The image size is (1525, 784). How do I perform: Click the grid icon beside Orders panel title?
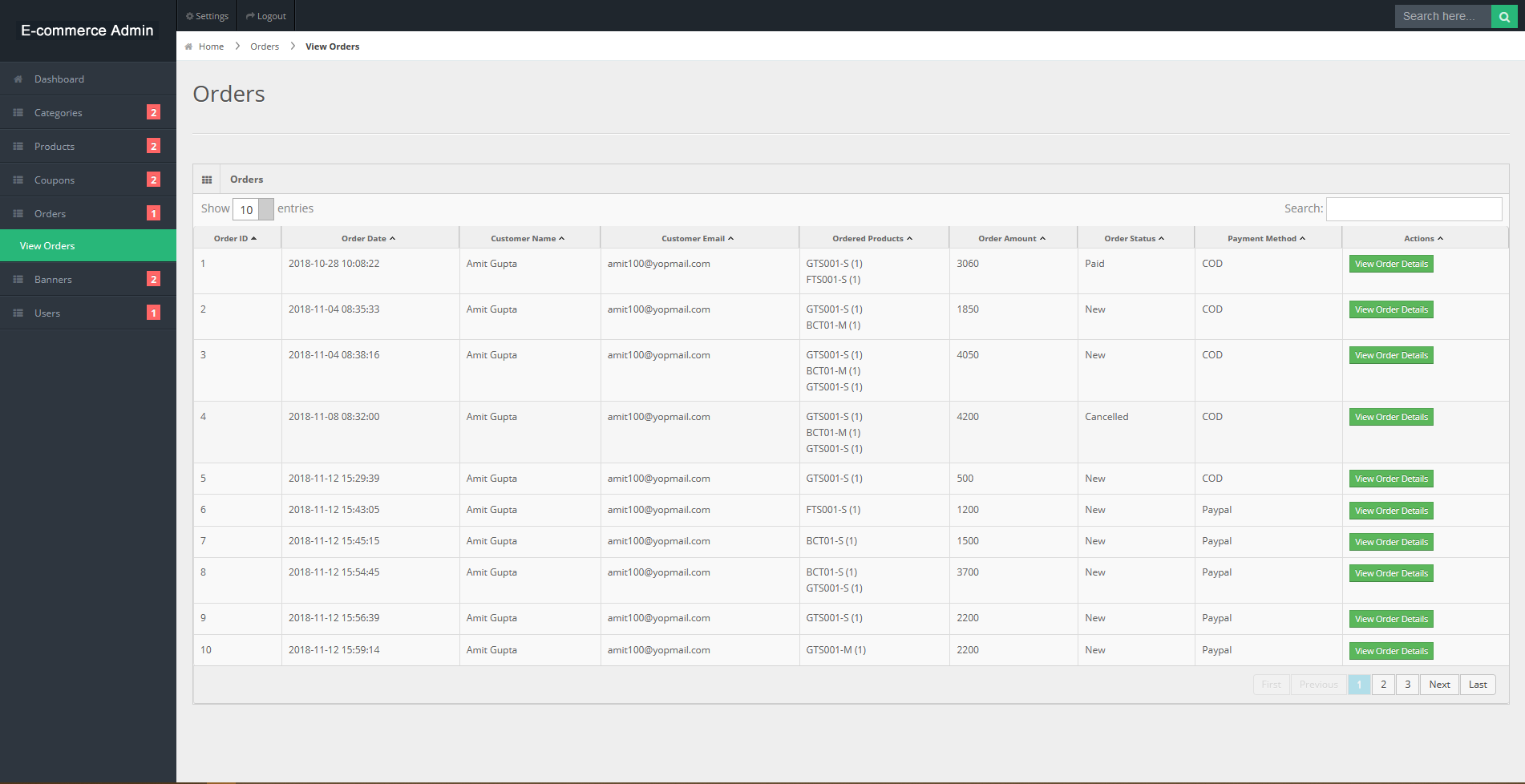208,179
